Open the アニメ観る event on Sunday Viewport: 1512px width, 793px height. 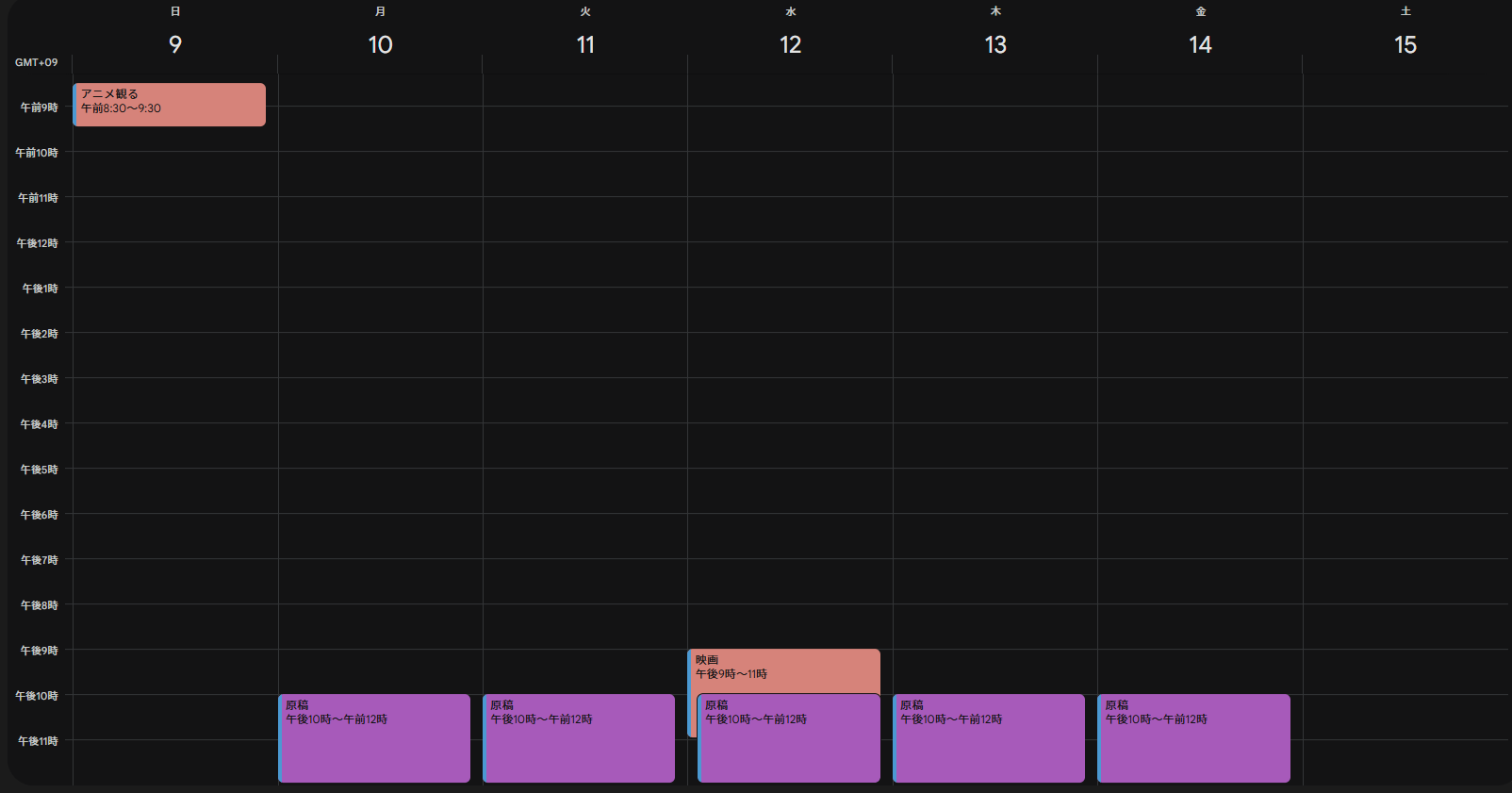[x=170, y=104]
